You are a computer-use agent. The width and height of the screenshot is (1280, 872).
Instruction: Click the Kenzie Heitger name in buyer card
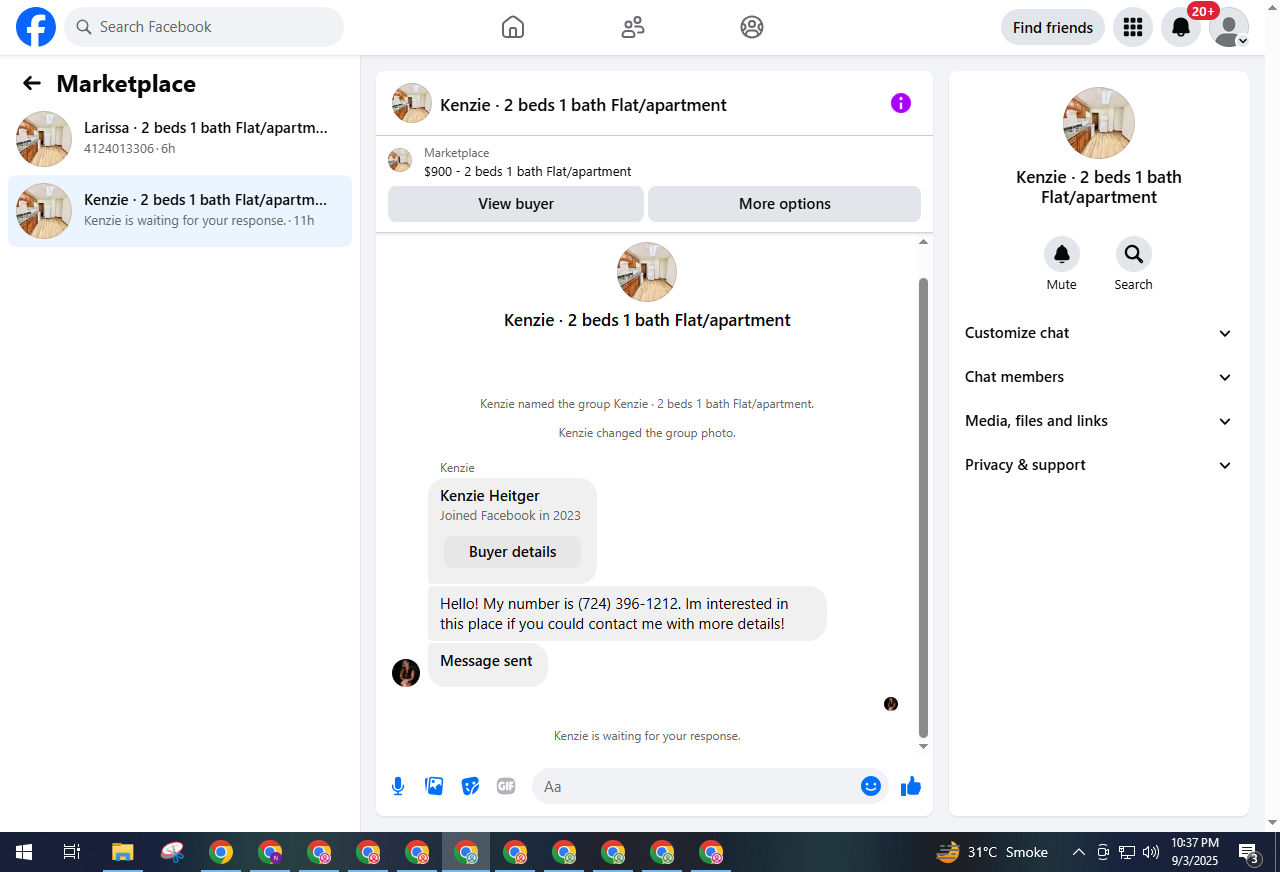[490, 496]
